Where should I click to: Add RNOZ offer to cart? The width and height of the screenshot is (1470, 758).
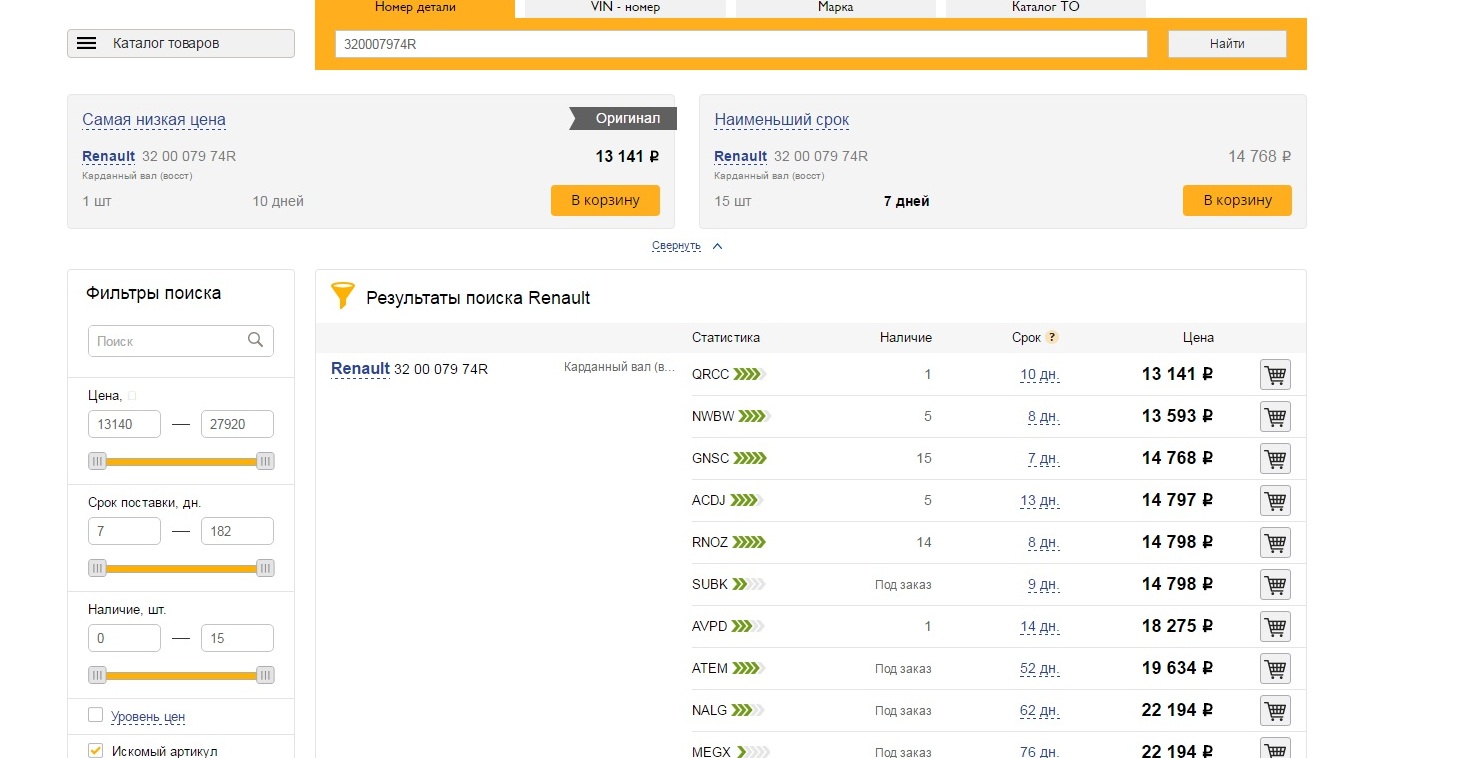[x=1275, y=543]
